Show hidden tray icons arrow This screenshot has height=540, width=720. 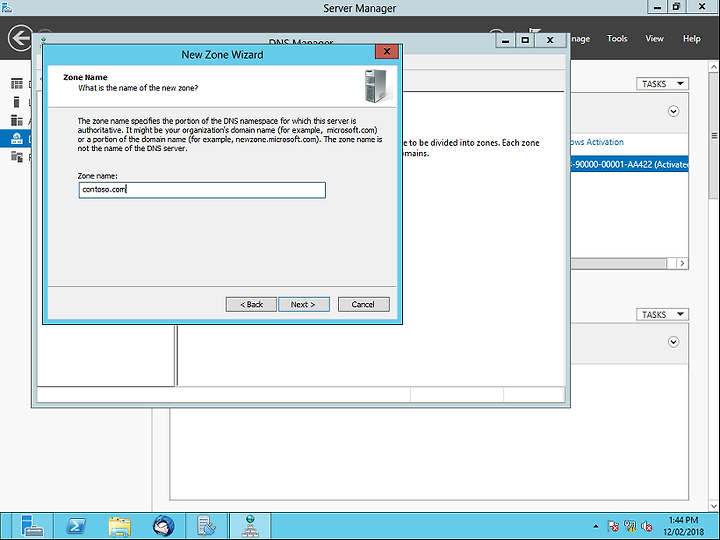pos(596,526)
